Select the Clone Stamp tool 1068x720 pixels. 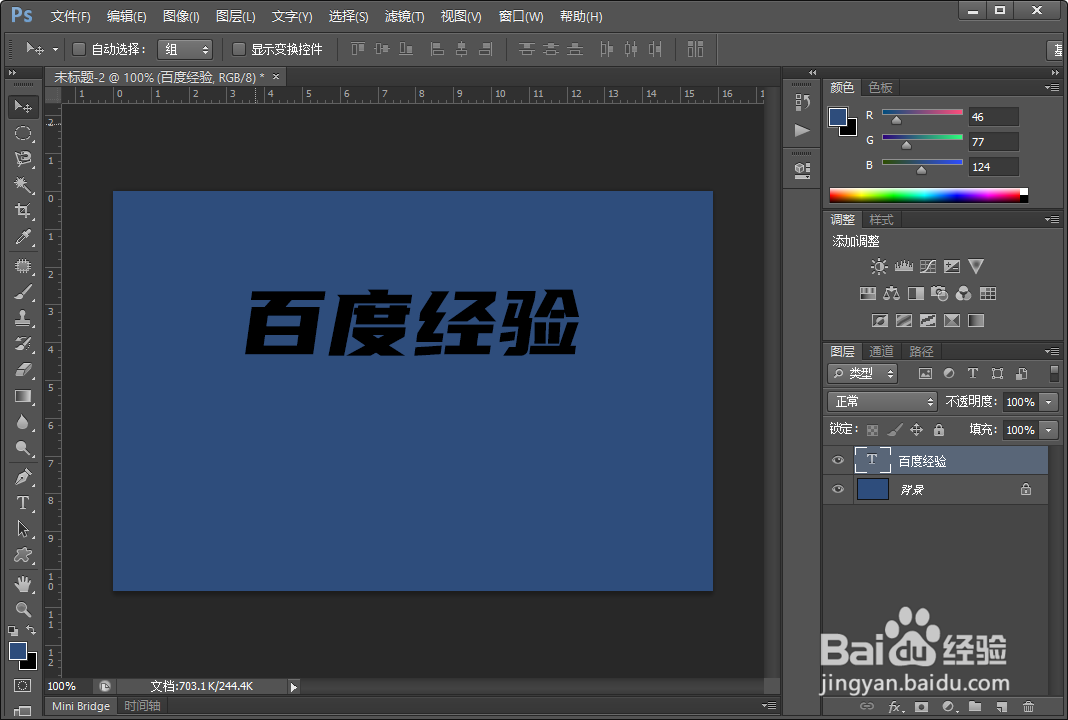(x=23, y=317)
